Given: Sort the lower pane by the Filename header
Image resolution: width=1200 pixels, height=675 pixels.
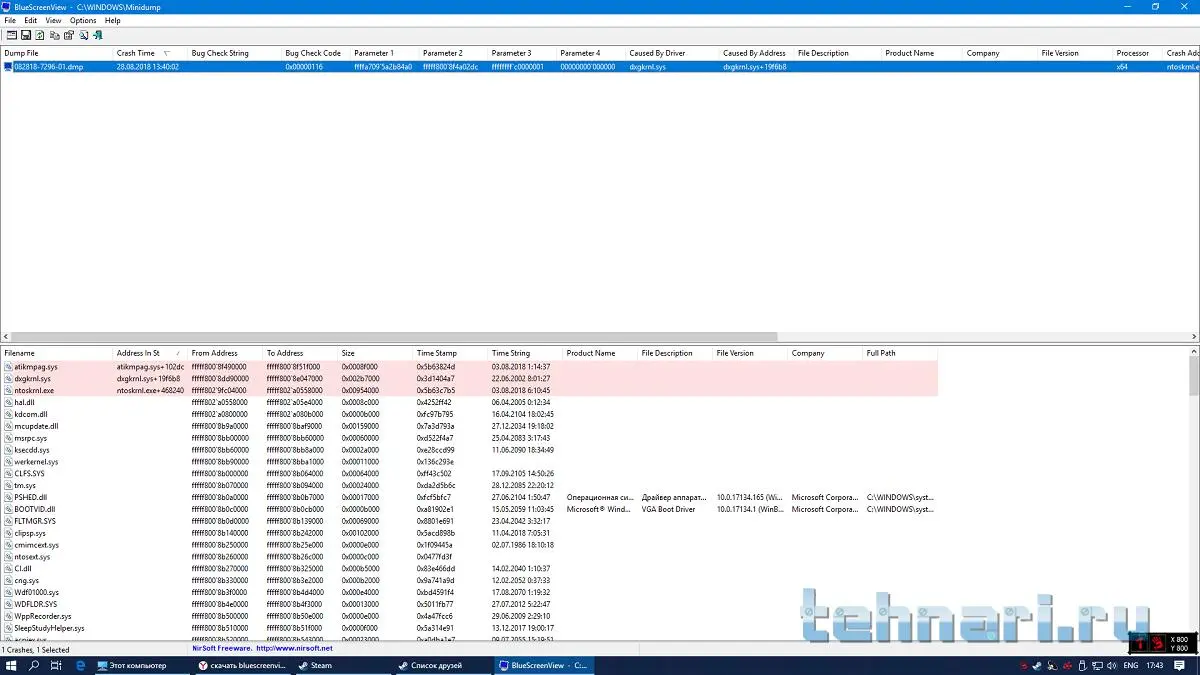Looking at the screenshot, I should click(56, 353).
